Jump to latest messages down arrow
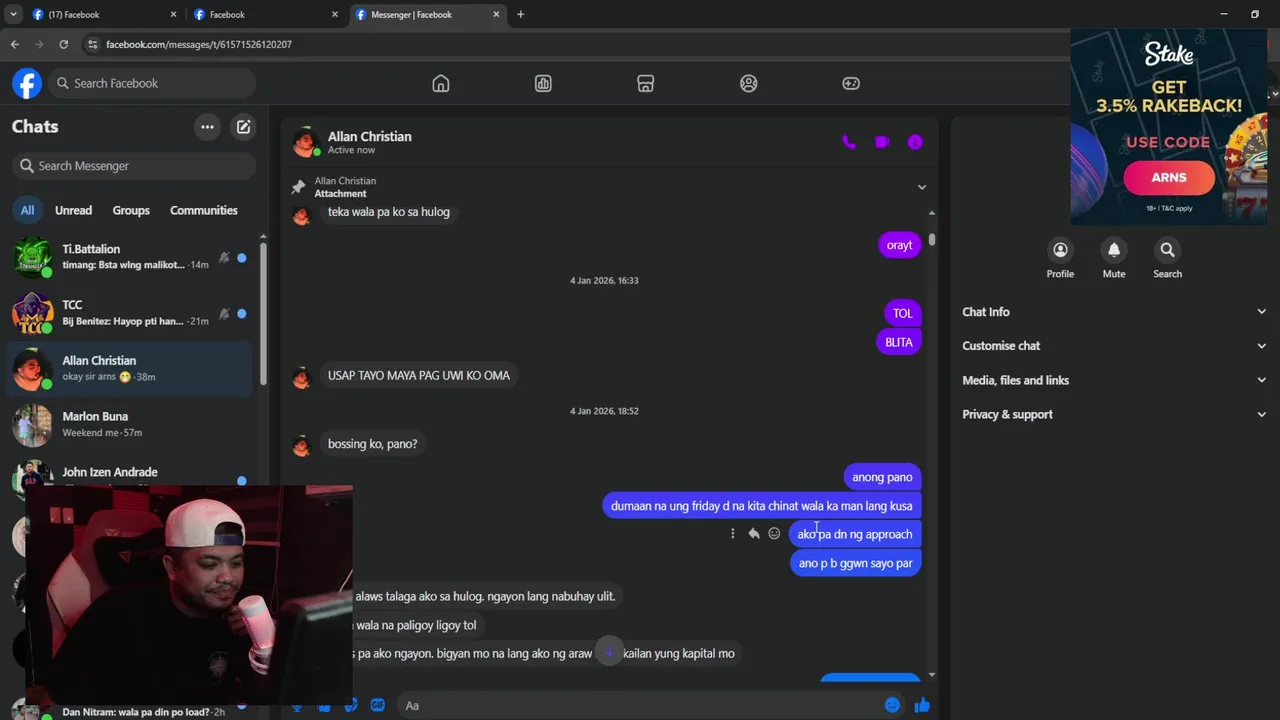The image size is (1280, 720). (x=608, y=652)
